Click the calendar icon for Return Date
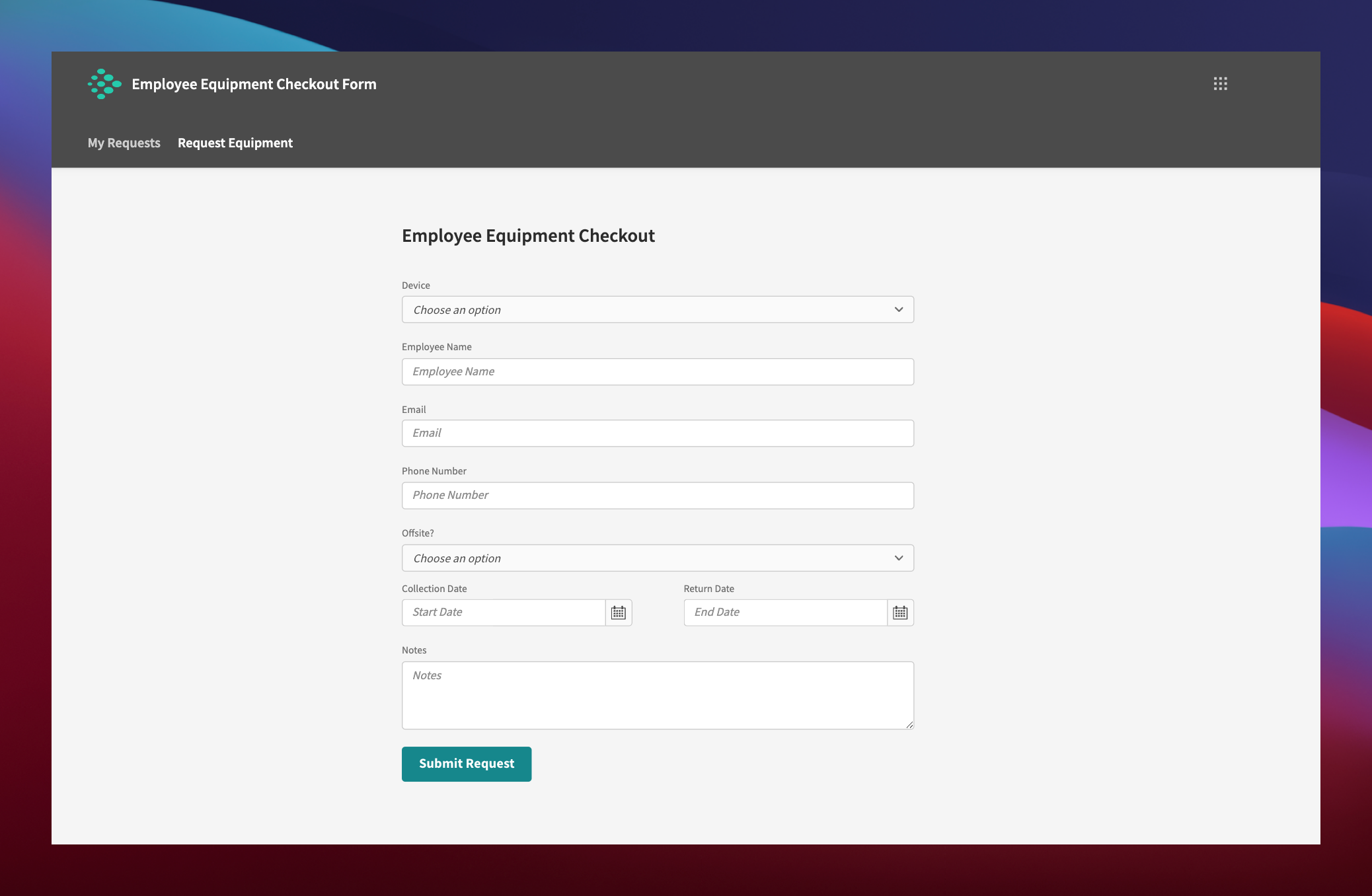The image size is (1372, 896). pyautogui.click(x=899, y=612)
